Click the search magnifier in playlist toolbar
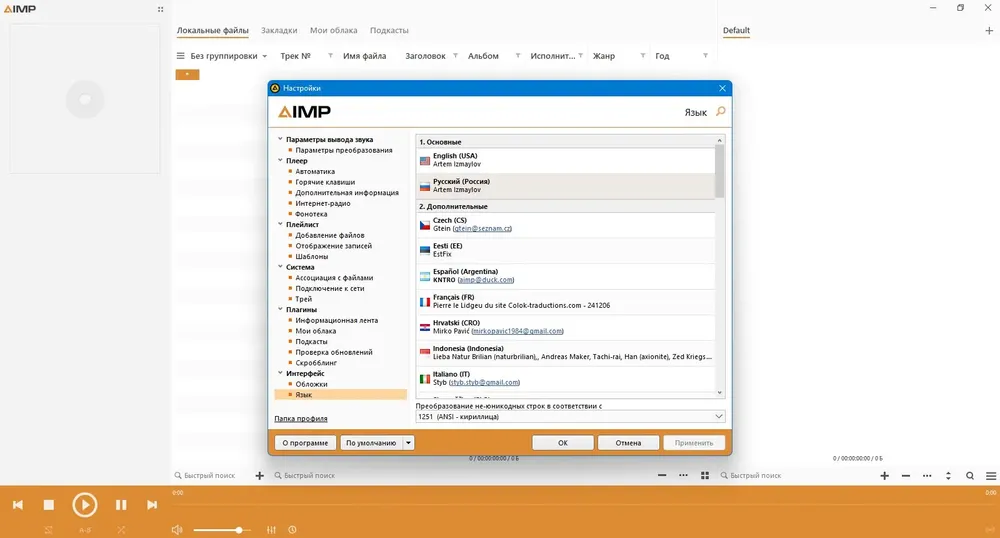1000x538 pixels. 970,476
